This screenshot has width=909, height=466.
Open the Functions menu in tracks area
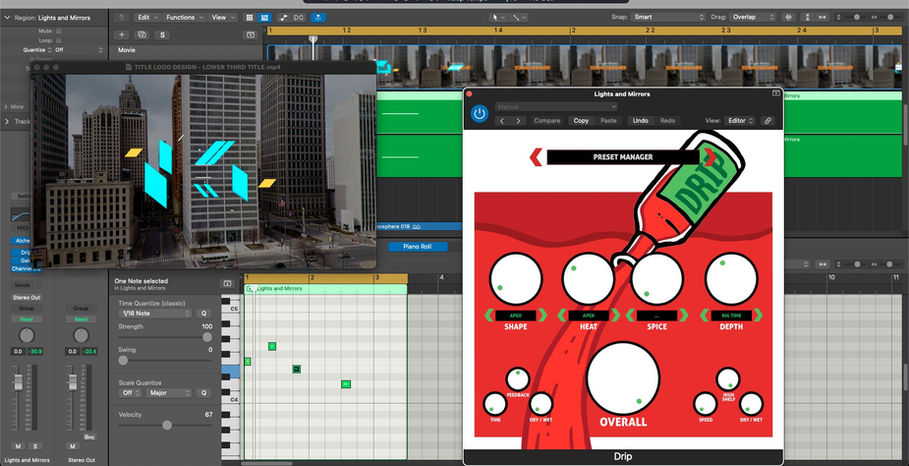tap(184, 17)
